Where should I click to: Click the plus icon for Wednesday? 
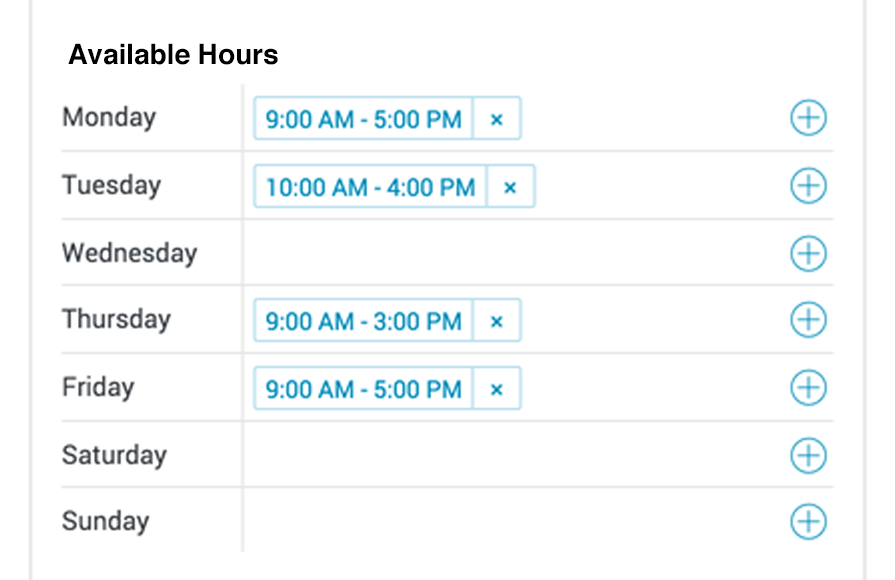[808, 253]
